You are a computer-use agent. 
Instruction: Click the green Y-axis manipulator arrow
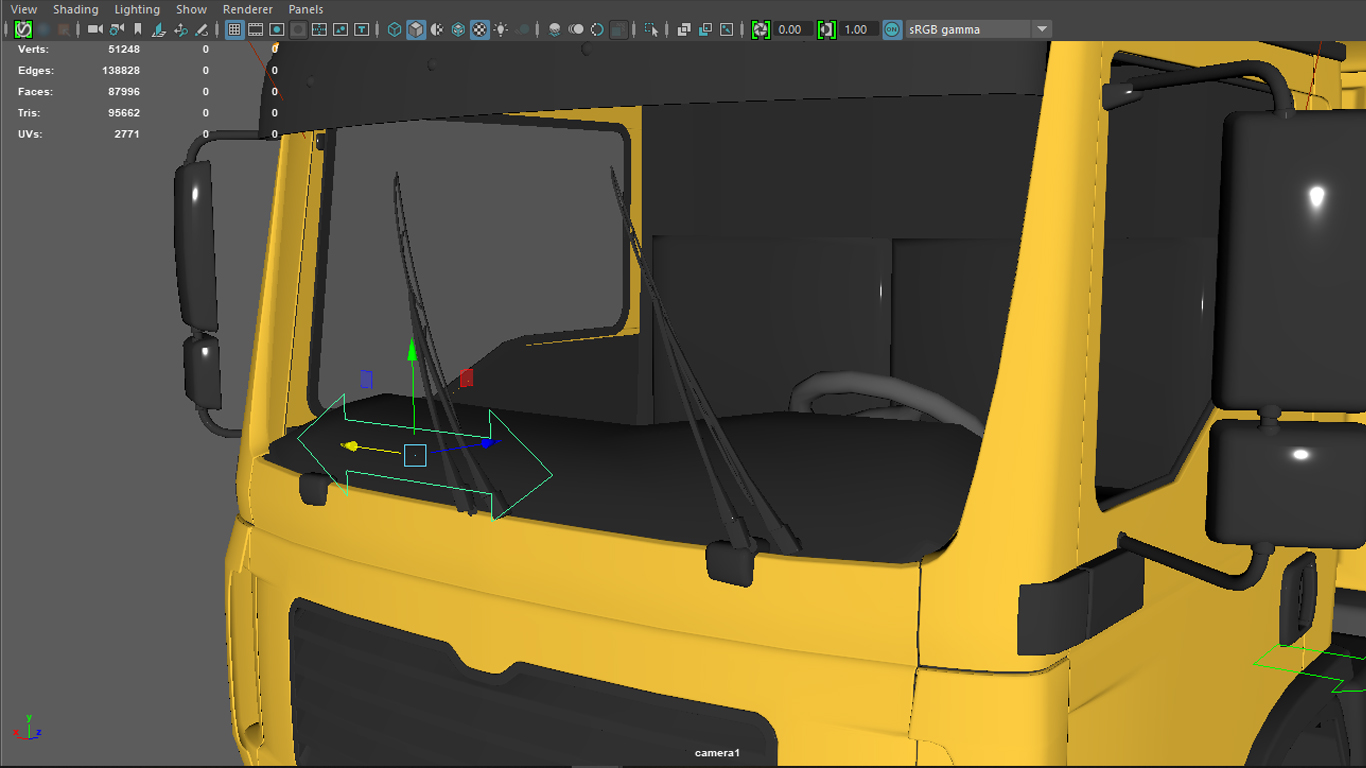[x=411, y=349]
